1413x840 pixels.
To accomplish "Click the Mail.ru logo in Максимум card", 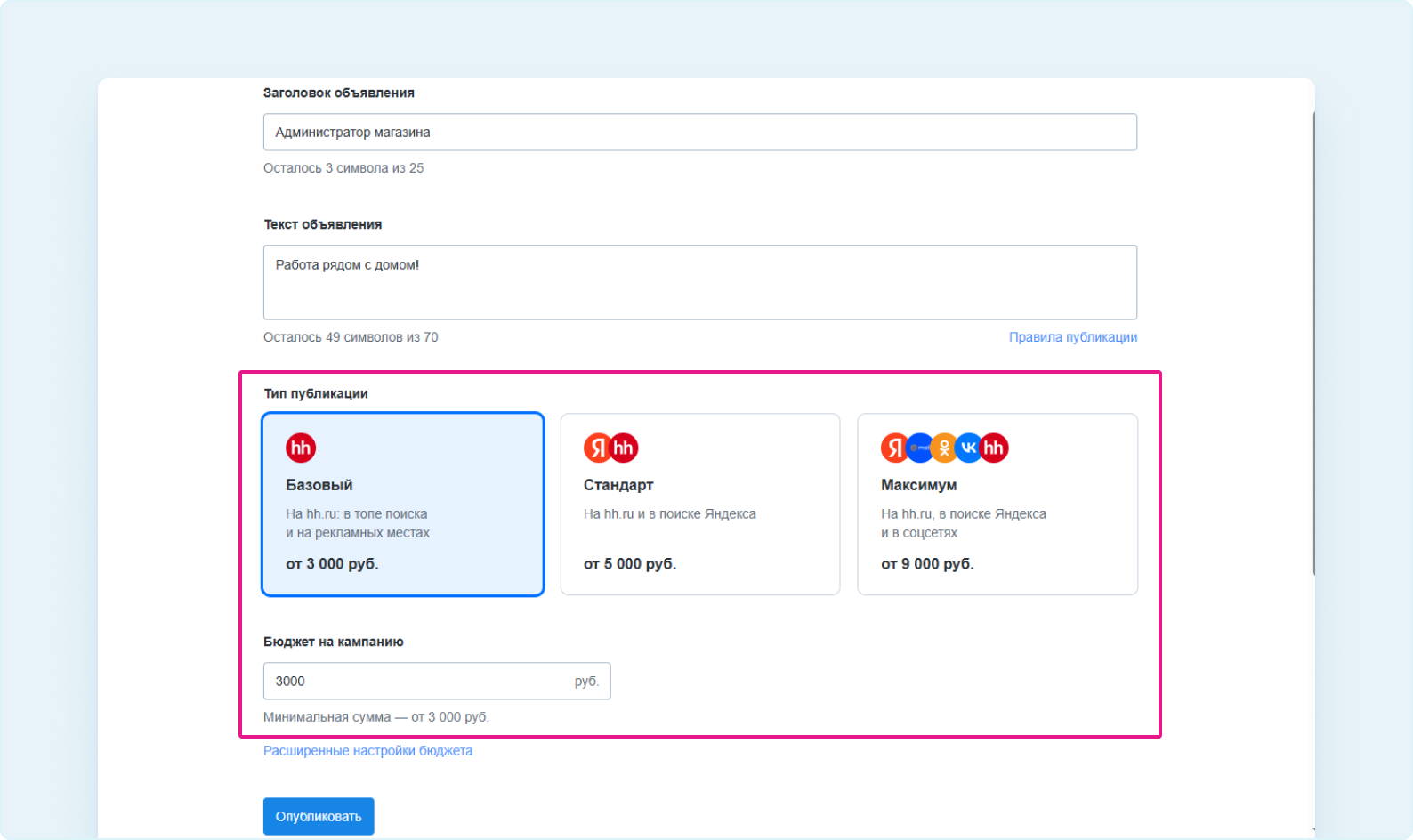I will (919, 448).
